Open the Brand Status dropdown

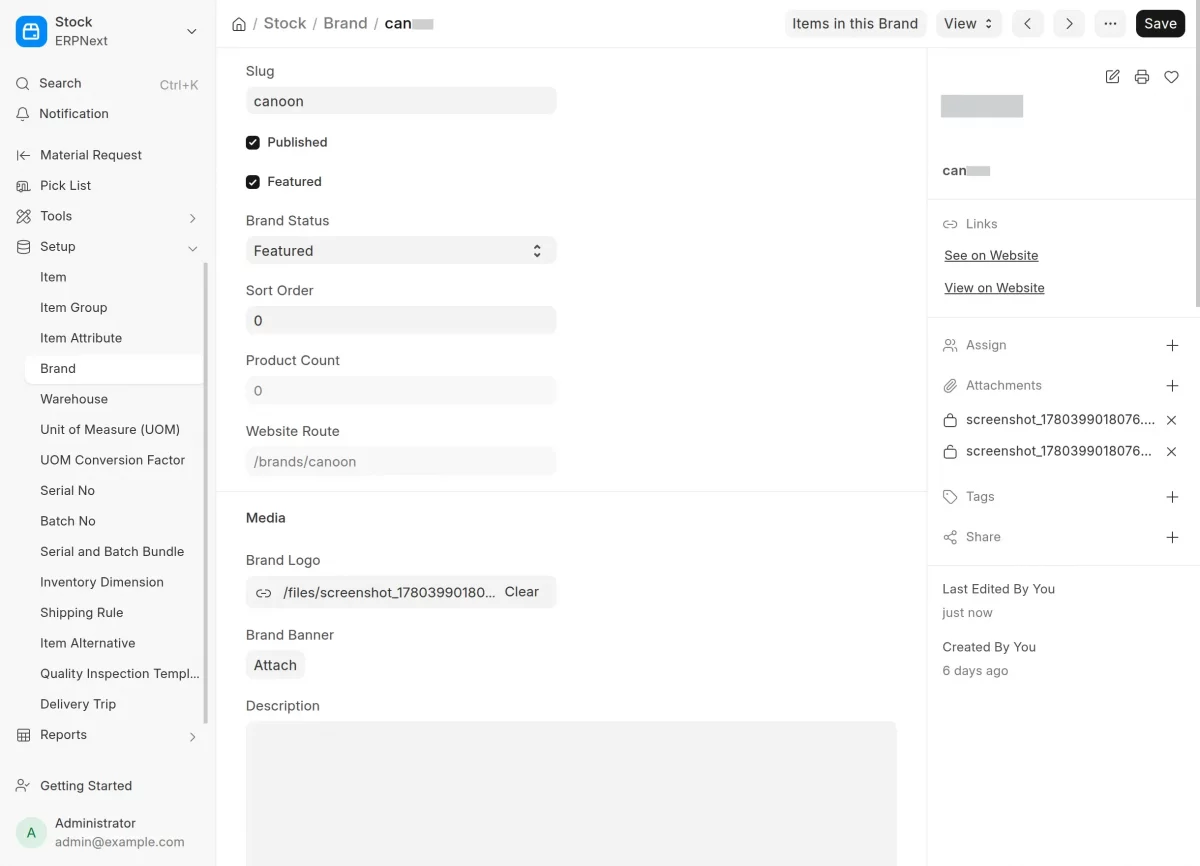coord(401,251)
